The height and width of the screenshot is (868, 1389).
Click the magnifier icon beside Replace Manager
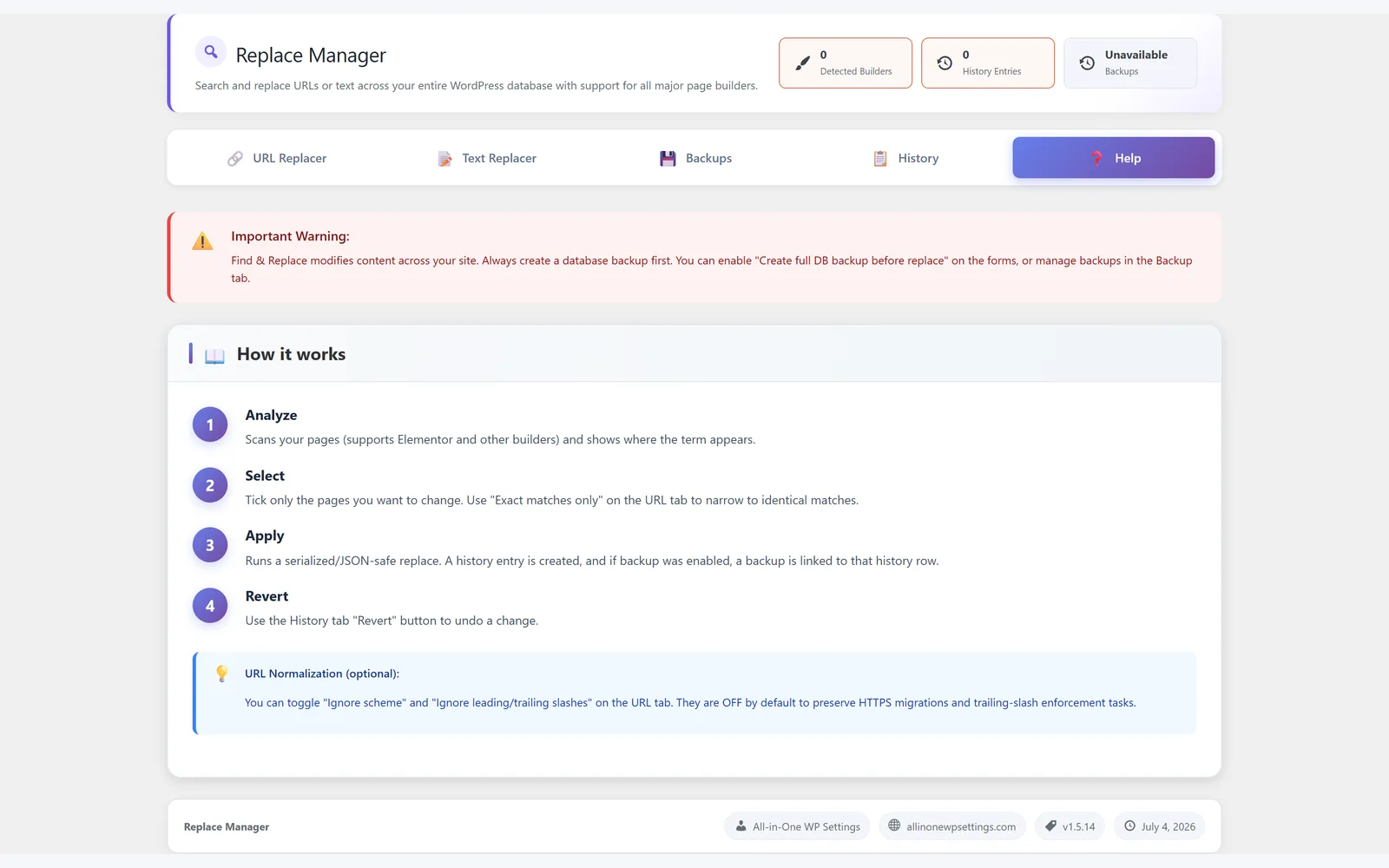click(x=211, y=52)
